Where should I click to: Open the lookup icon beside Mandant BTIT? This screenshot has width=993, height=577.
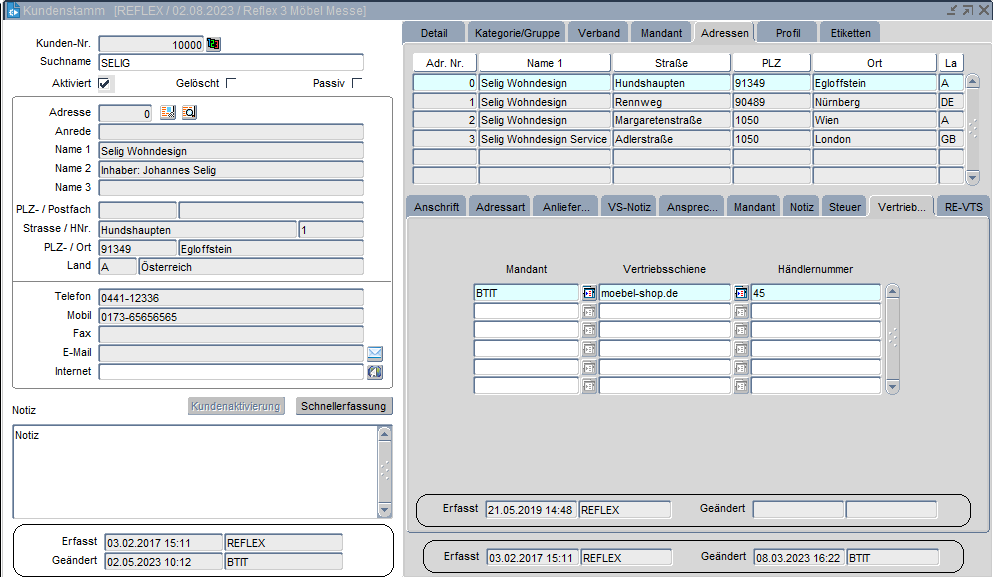589,293
